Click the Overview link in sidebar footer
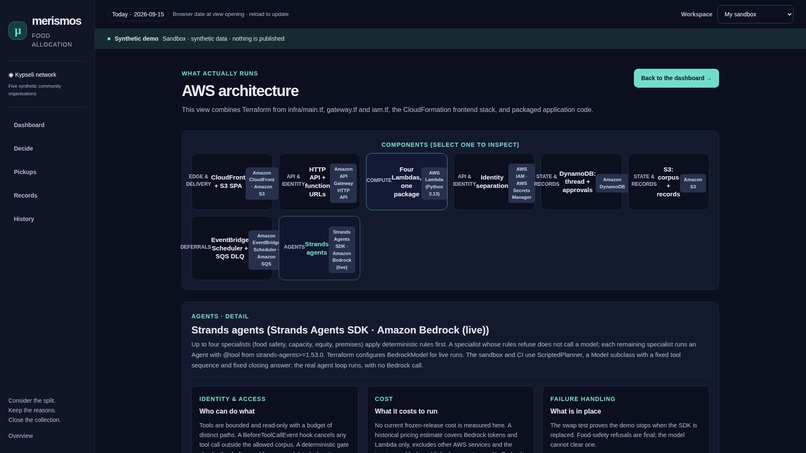Screen dimensions: 806x453 (x=21, y=436)
